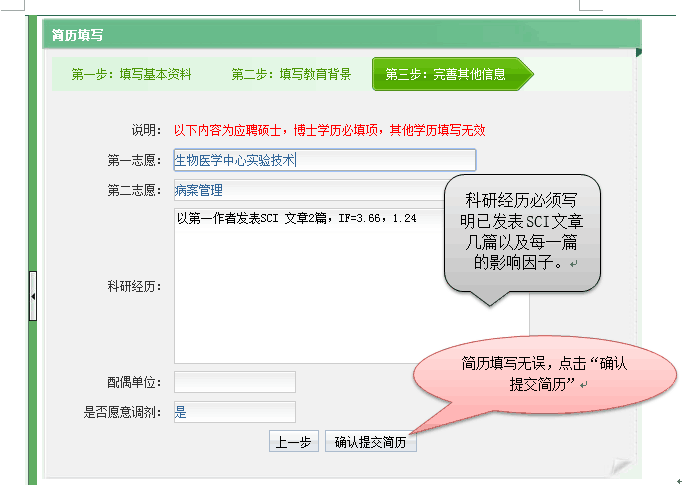Click the 科研经历 field label
The width and height of the screenshot is (682, 501).
pos(134,286)
